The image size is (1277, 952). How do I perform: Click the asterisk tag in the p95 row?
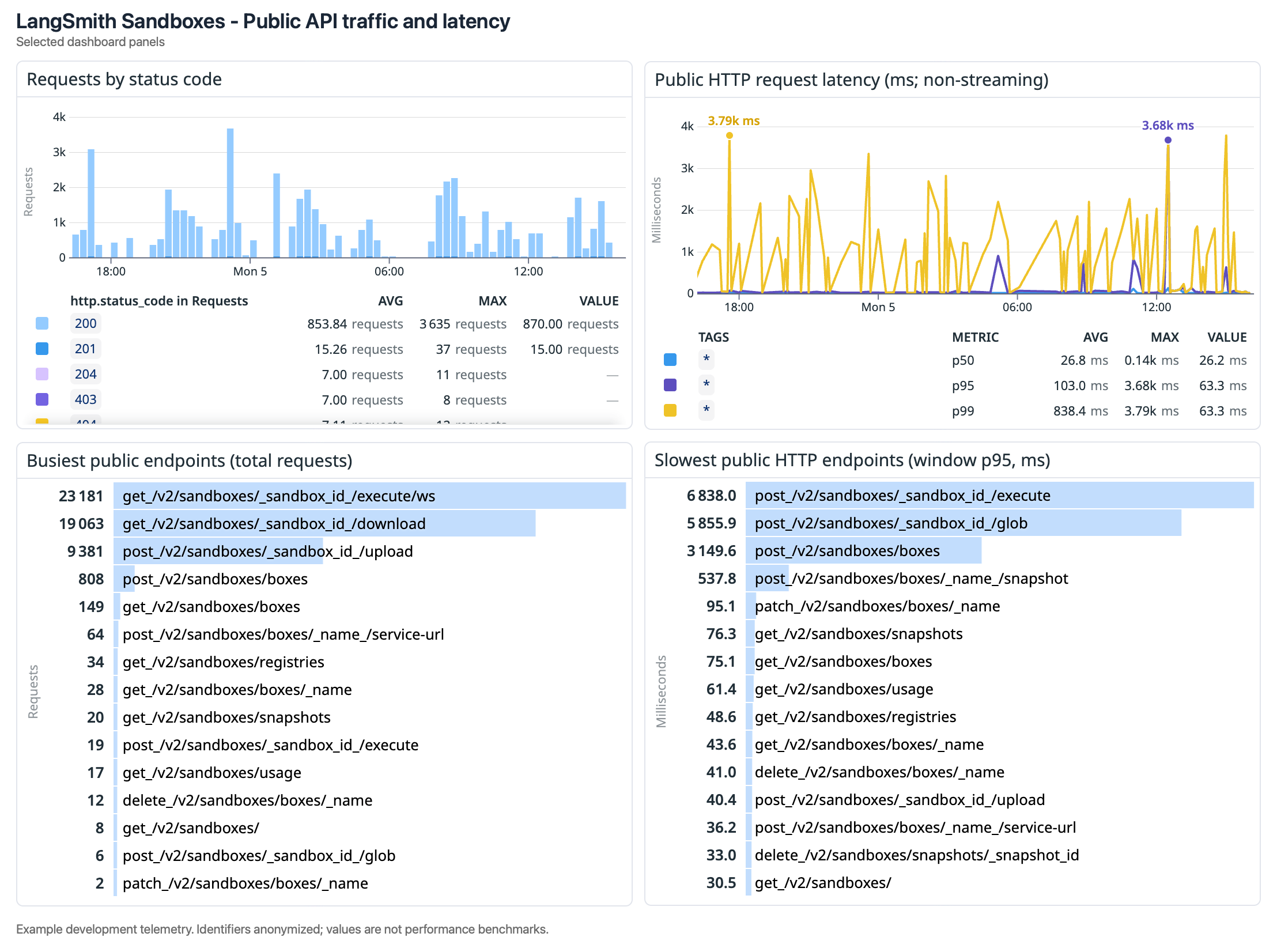[x=706, y=385]
